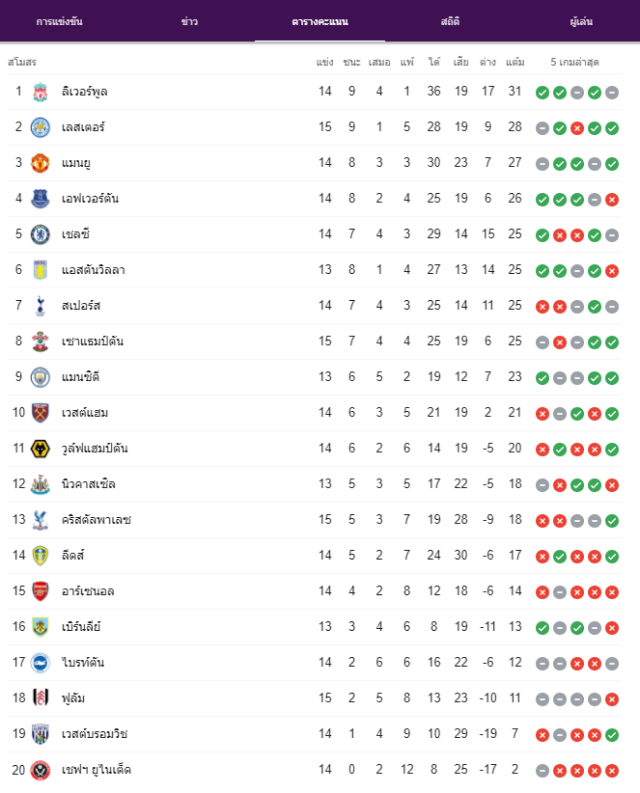Click Everton's latest red loss result icon
Viewport: 640px width, 793px height.
point(612,200)
